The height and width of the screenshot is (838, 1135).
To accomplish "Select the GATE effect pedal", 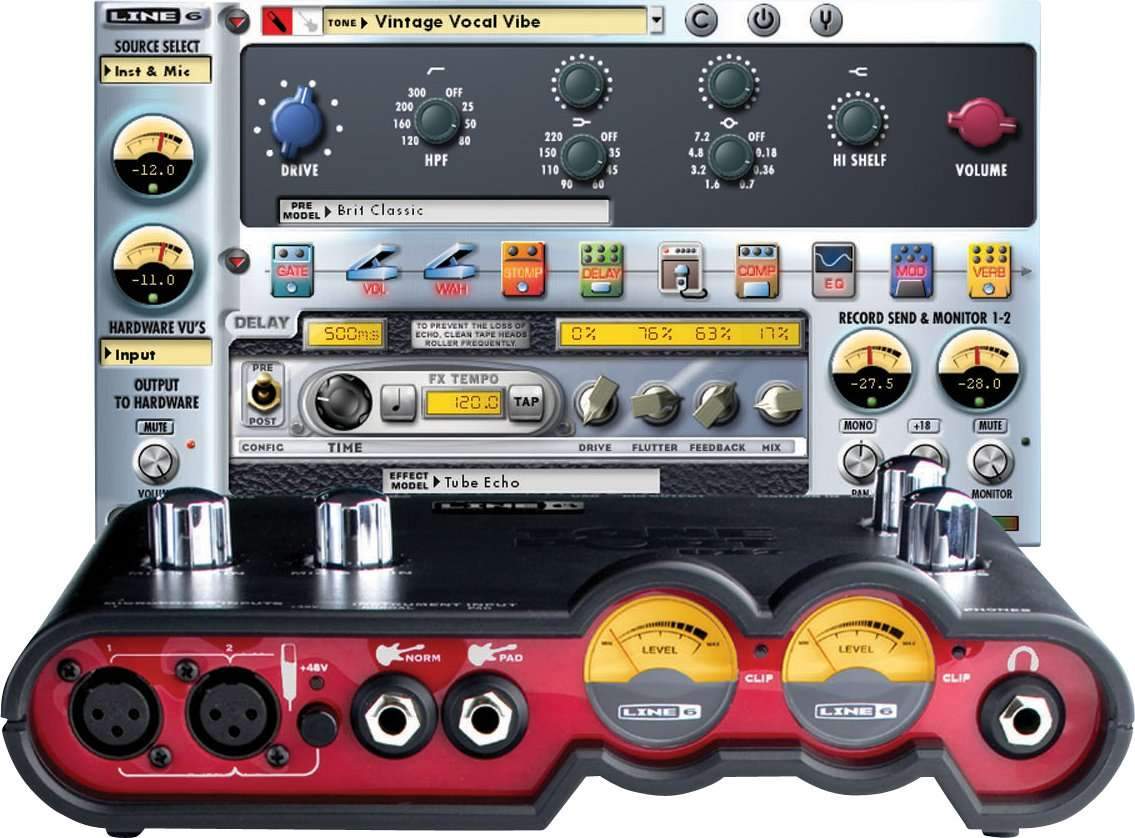I will (292, 271).
